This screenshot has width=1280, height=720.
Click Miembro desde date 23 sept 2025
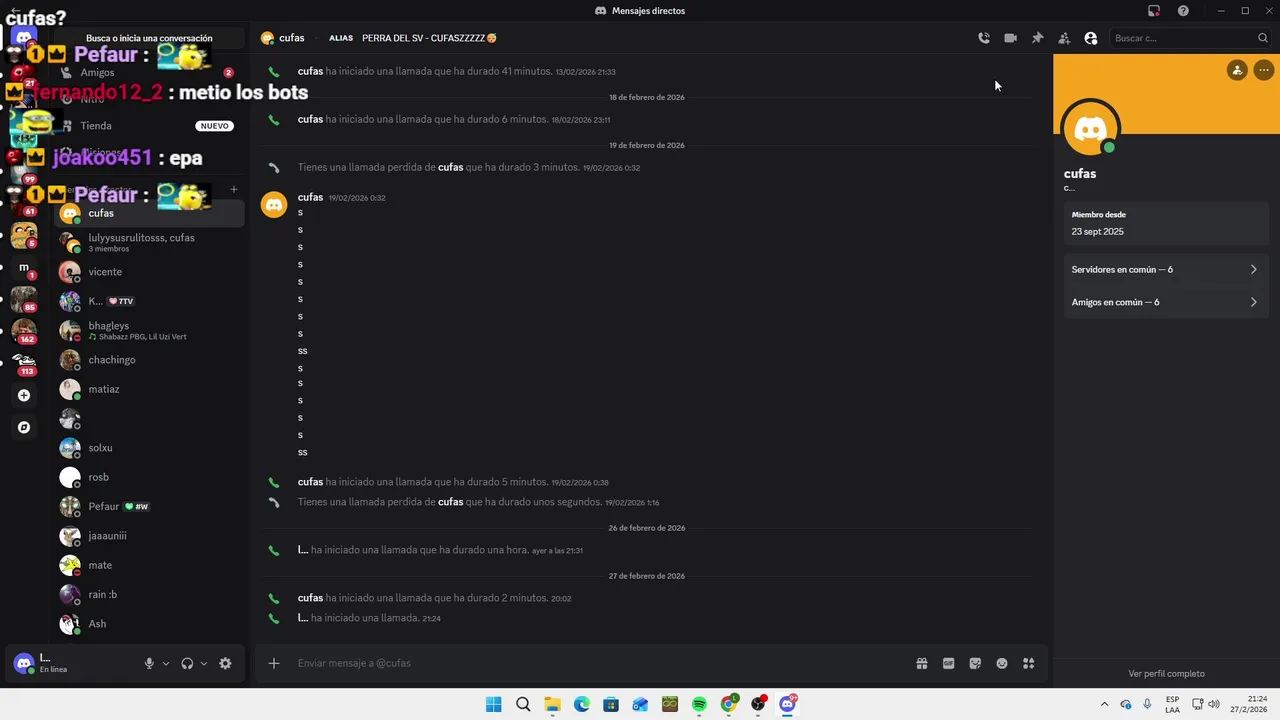pos(1098,231)
